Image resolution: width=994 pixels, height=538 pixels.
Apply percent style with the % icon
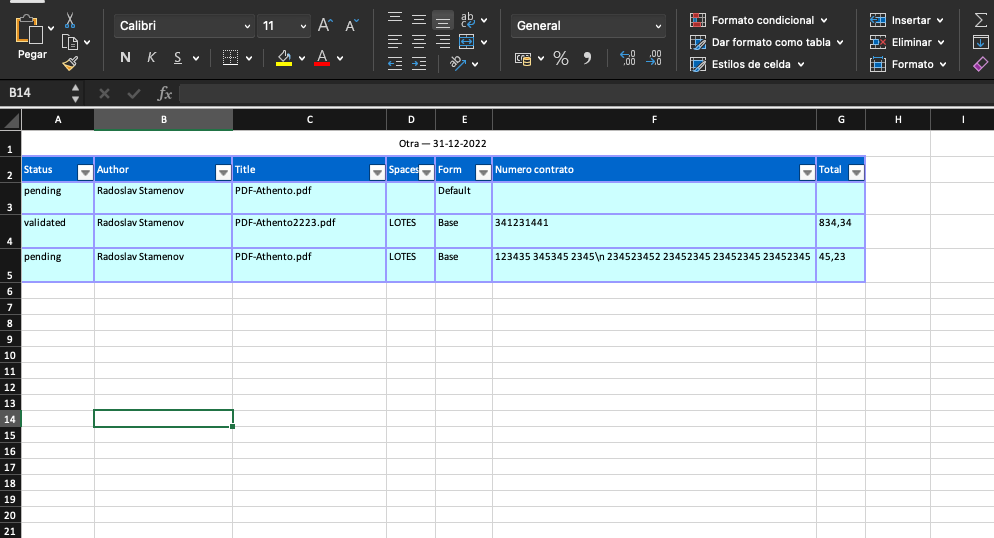click(x=561, y=58)
